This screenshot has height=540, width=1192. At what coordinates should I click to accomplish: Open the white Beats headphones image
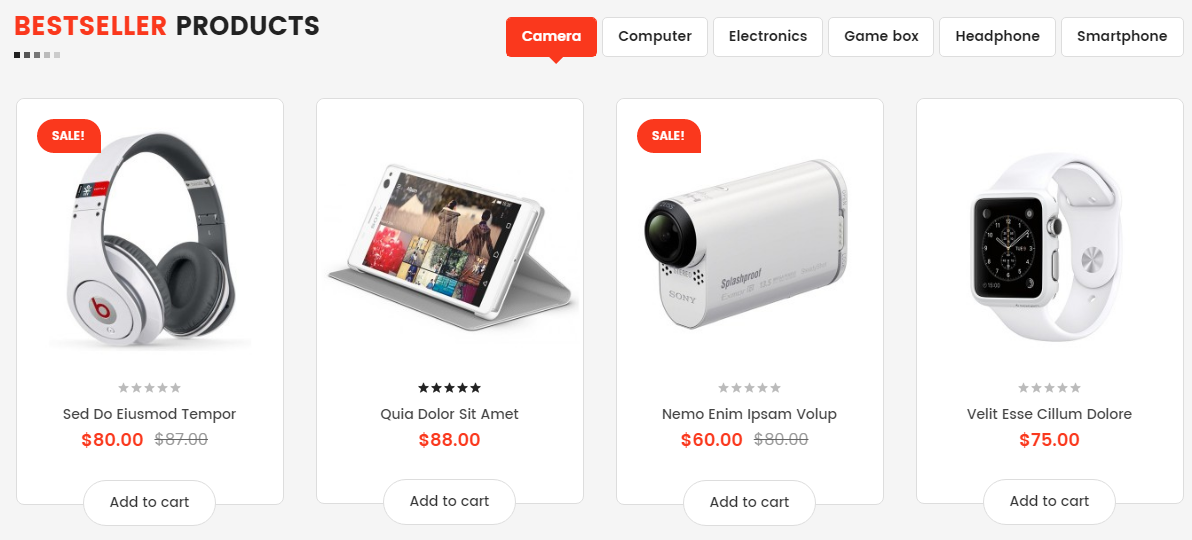tap(150, 240)
